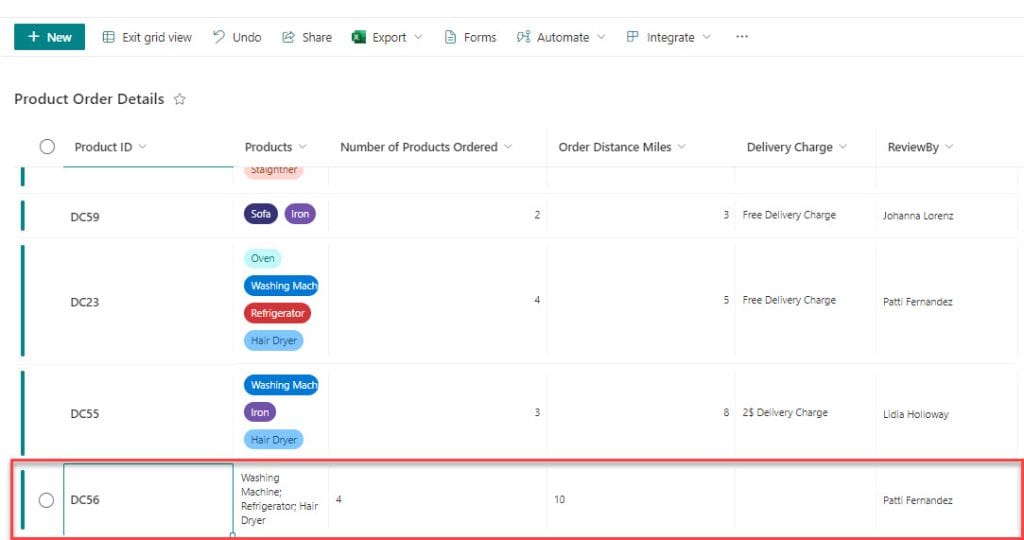Viewport: 1024px width, 540px height.
Task: Click the Refrigerator tag in DC23 row
Action: tap(278, 313)
